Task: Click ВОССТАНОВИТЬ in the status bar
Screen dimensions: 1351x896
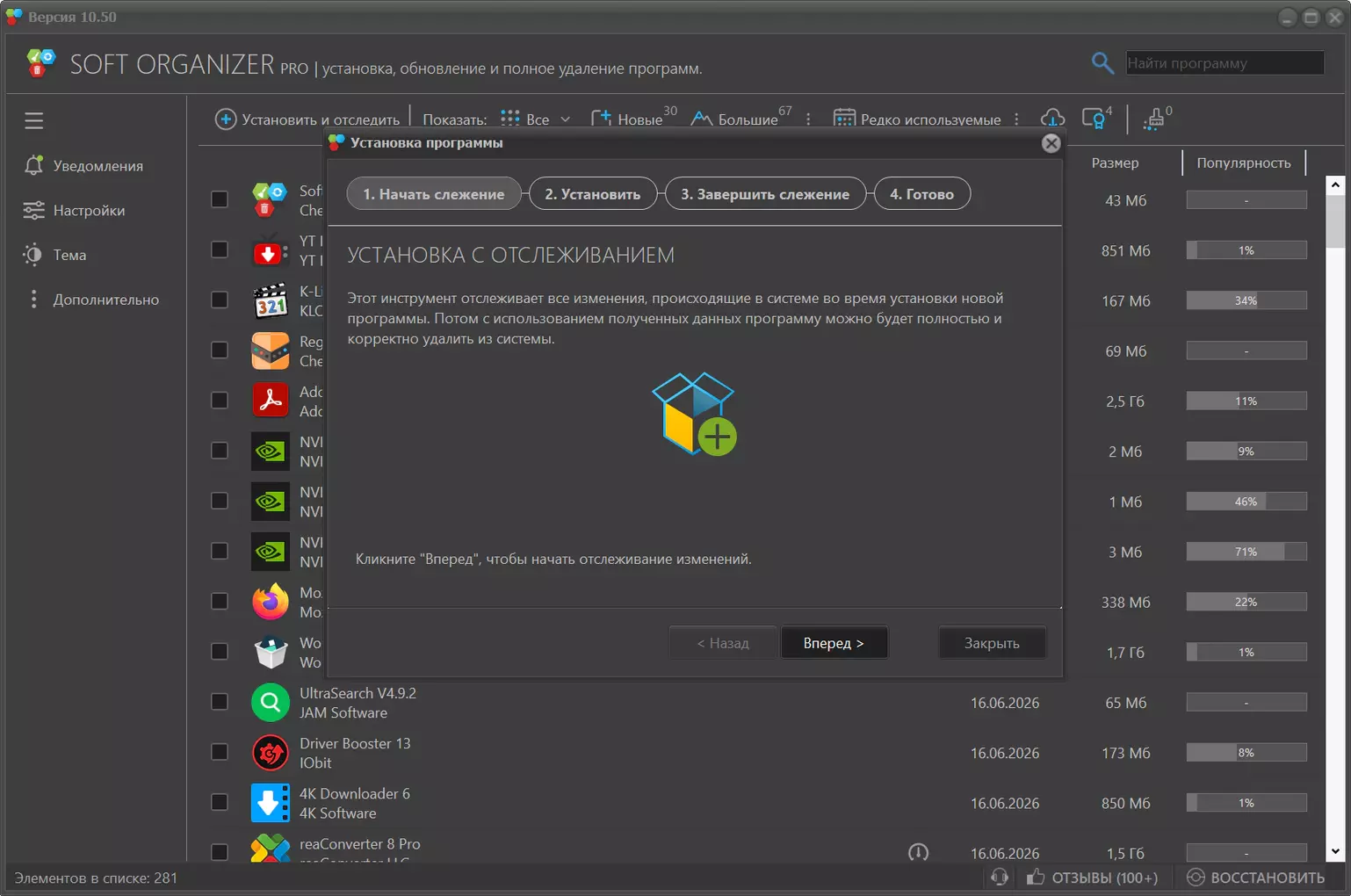Action: tap(1255, 878)
